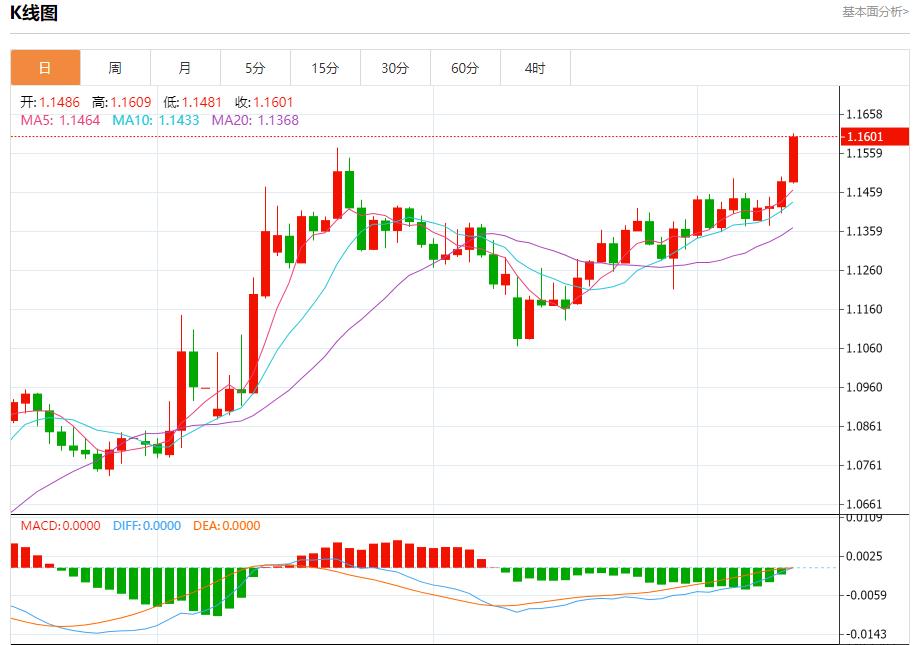
Task: Click the MACD value label
Action: [x=60, y=526]
